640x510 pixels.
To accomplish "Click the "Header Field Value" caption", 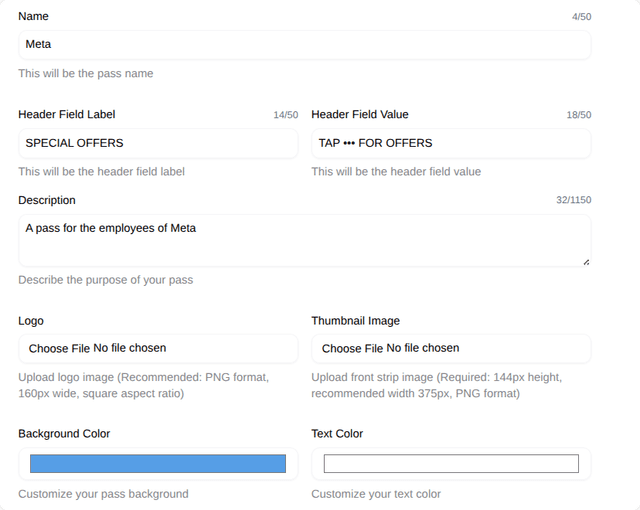I will 360,114.
